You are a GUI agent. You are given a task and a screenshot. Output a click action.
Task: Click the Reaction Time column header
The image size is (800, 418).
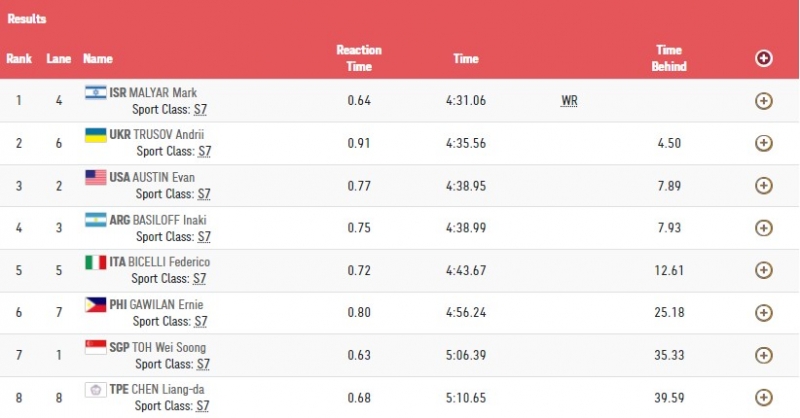coord(358,58)
